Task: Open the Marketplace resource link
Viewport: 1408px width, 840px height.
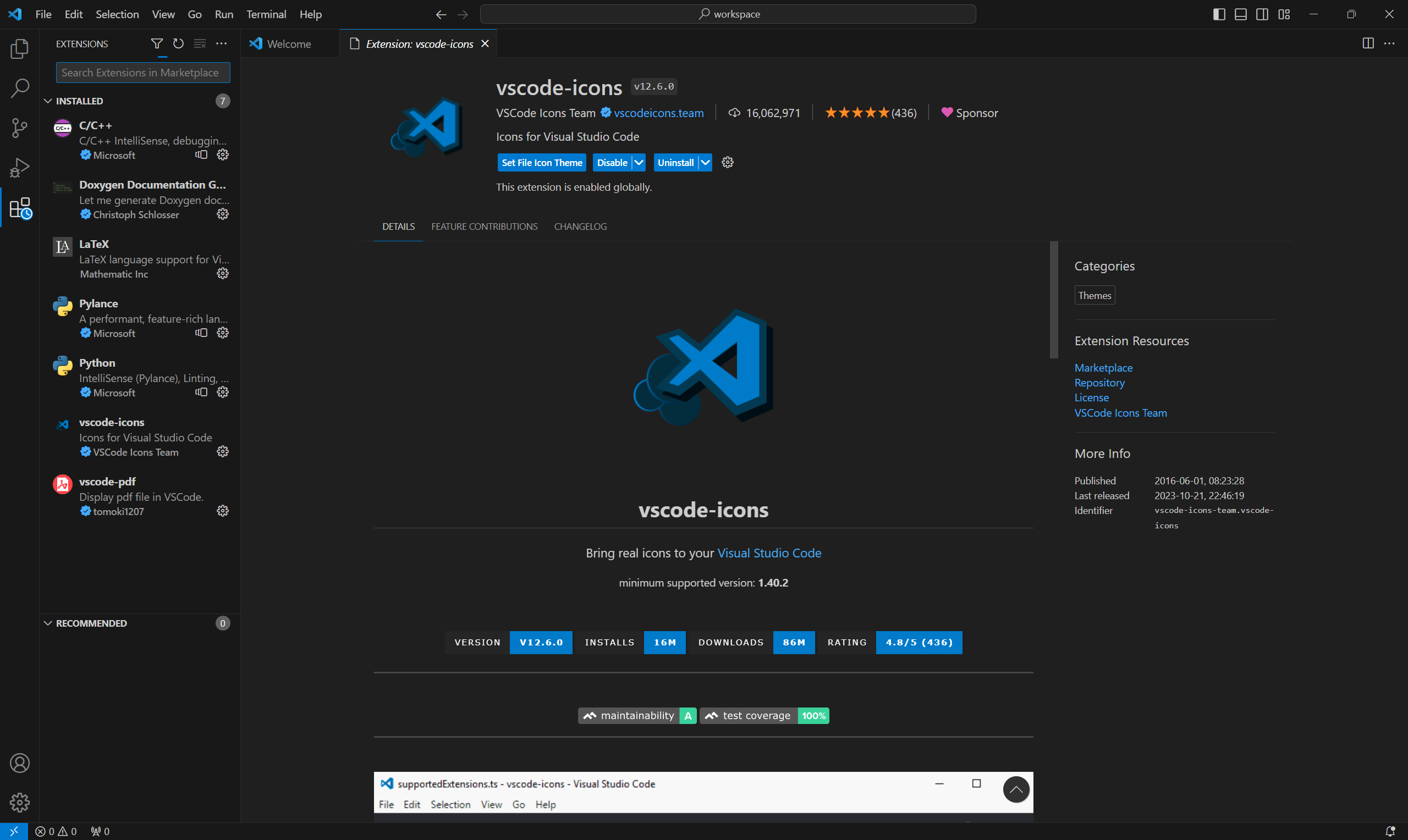Action: (x=1103, y=367)
